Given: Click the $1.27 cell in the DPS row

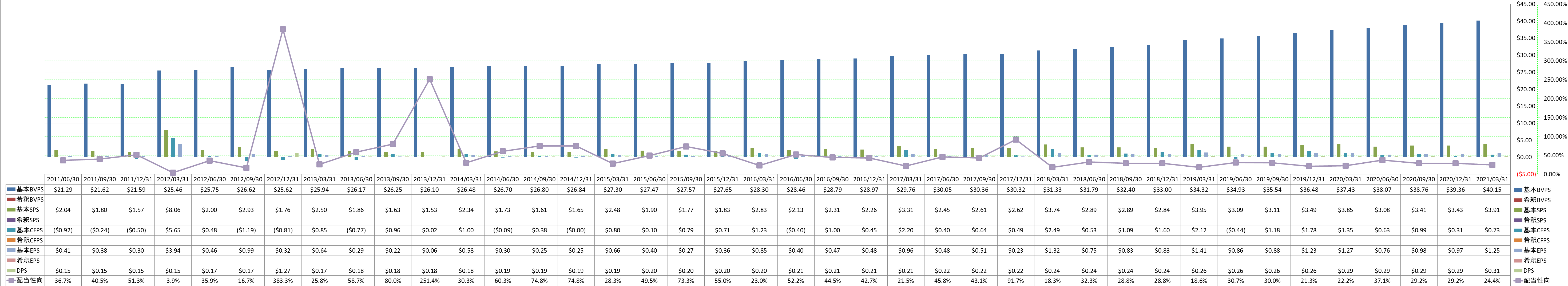Looking at the screenshot, I should coord(283,270).
